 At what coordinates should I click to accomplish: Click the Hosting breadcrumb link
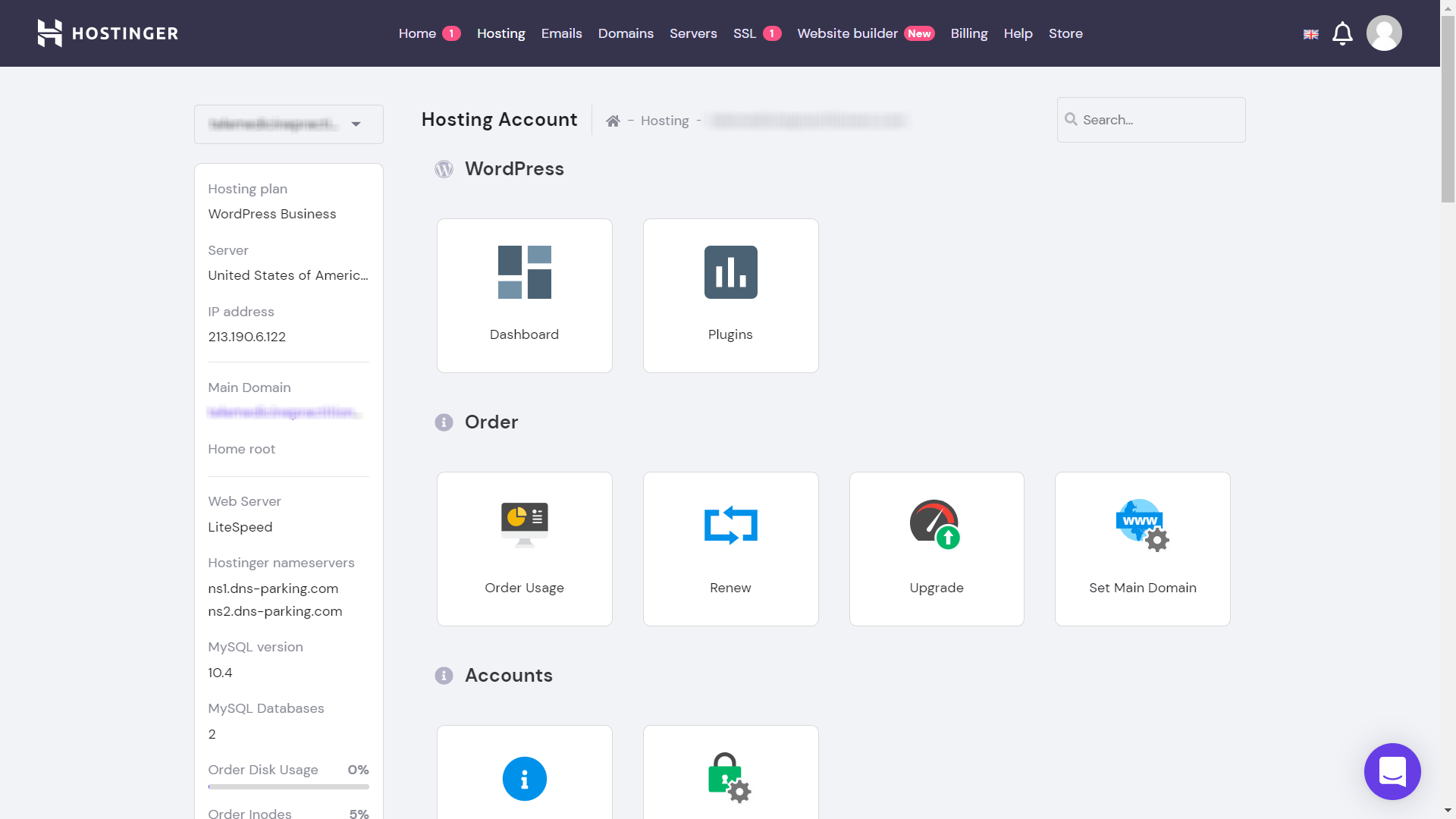click(x=664, y=121)
